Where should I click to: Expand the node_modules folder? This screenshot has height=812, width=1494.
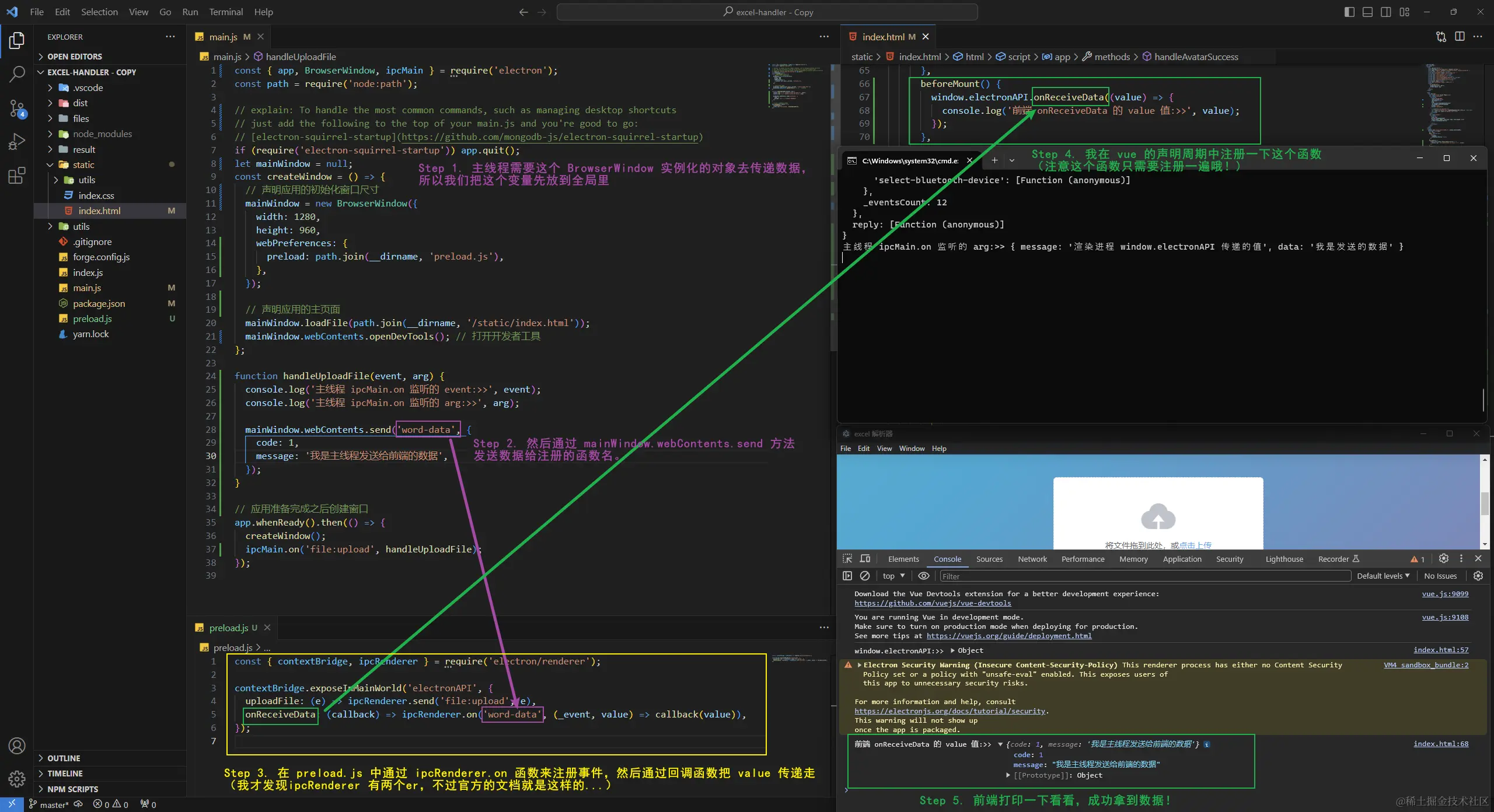click(x=102, y=134)
